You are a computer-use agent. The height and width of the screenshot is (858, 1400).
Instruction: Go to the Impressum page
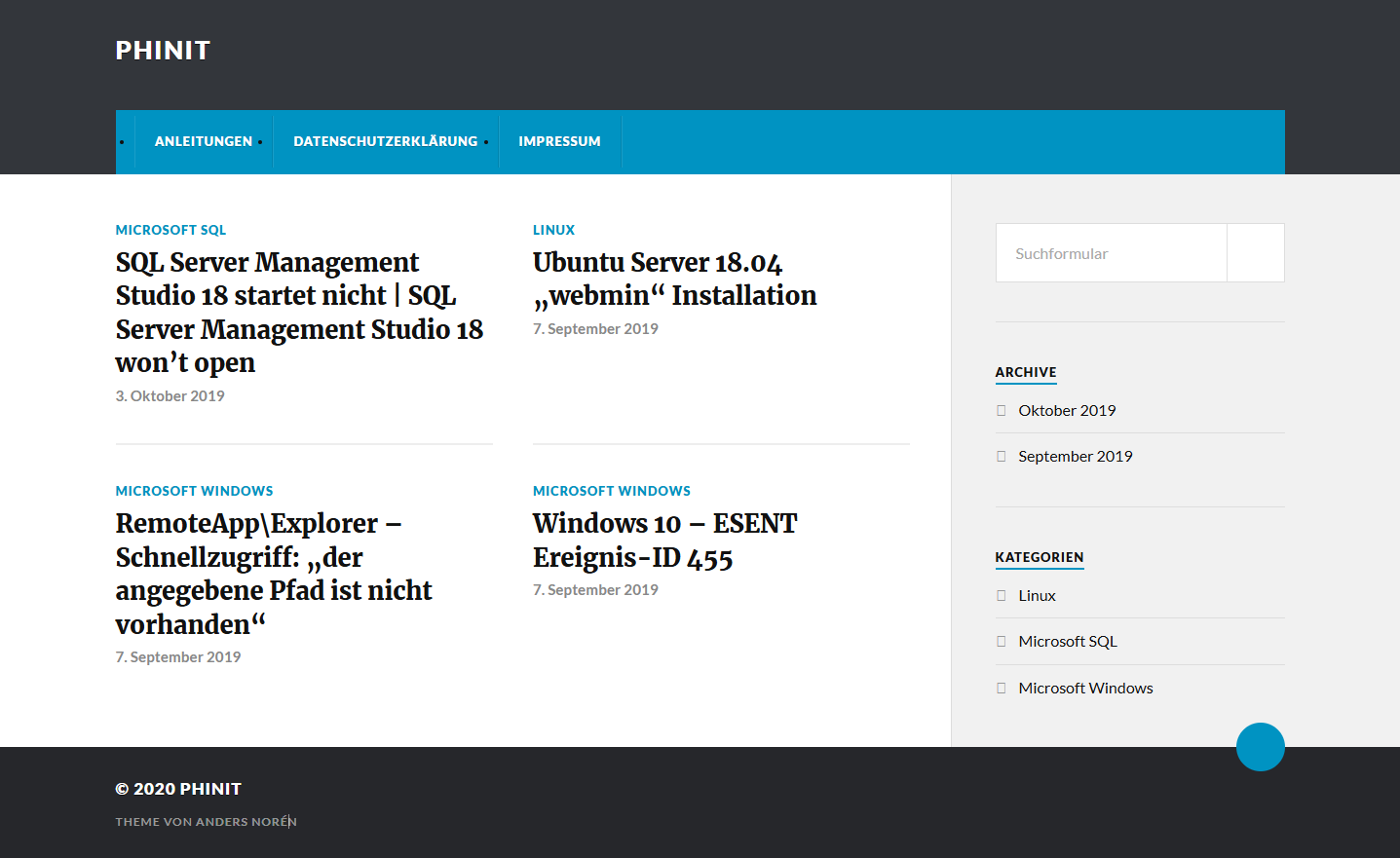(559, 141)
